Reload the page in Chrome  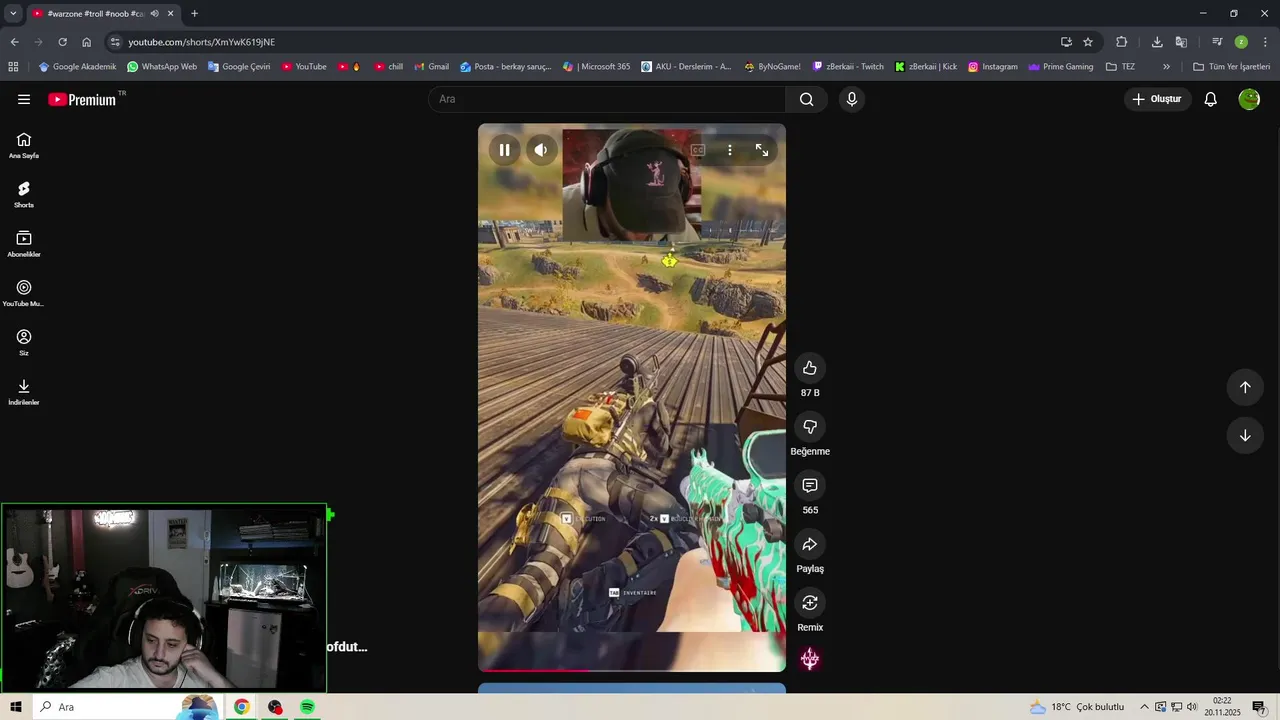tap(62, 42)
